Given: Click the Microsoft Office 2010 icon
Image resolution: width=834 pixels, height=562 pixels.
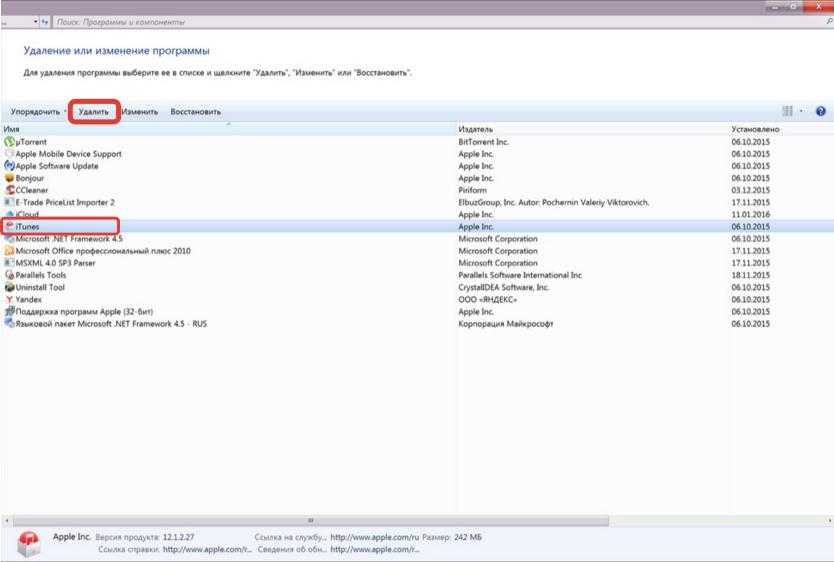Looking at the screenshot, I should point(9,251).
